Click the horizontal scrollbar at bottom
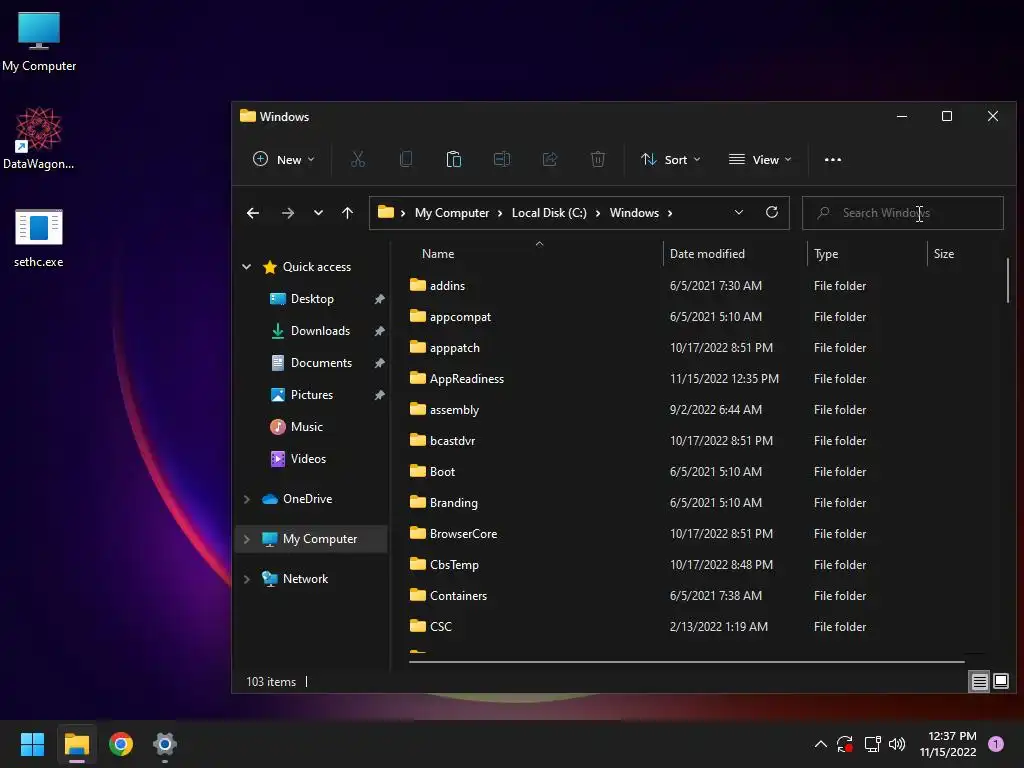Image resolution: width=1024 pixels, height=768 pixels. 686,662
